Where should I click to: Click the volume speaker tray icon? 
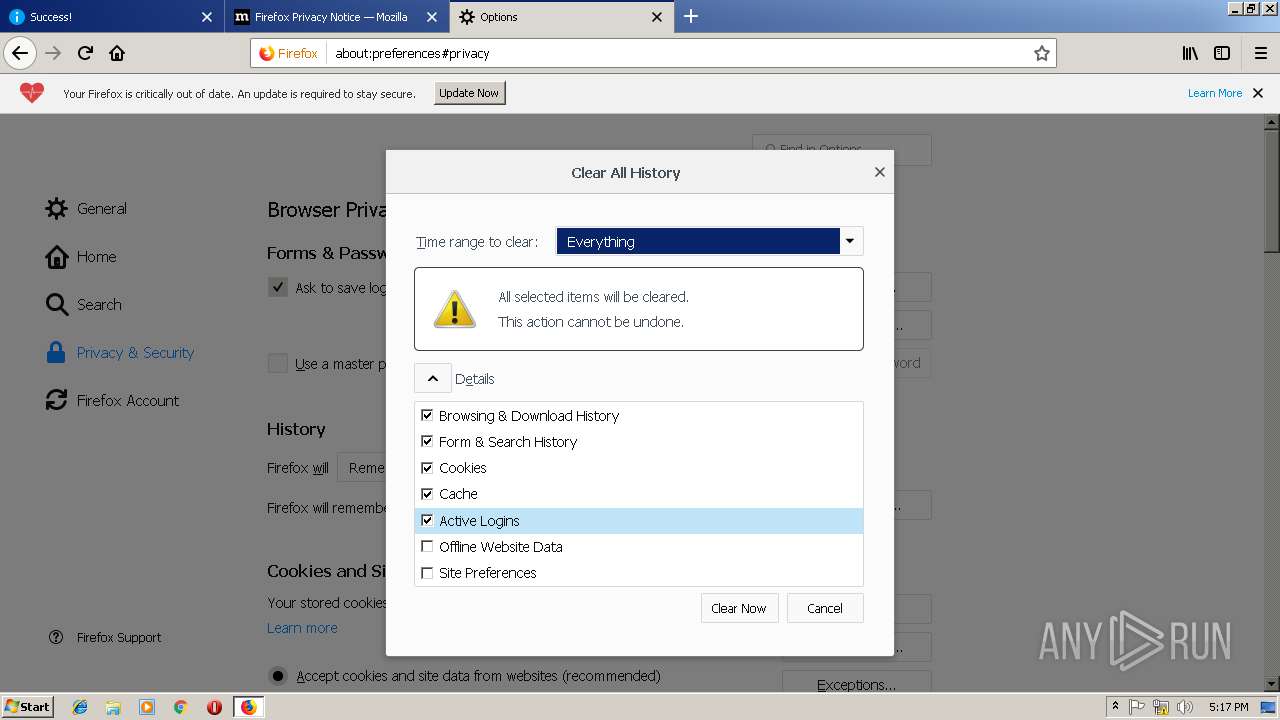[1185, 707]
